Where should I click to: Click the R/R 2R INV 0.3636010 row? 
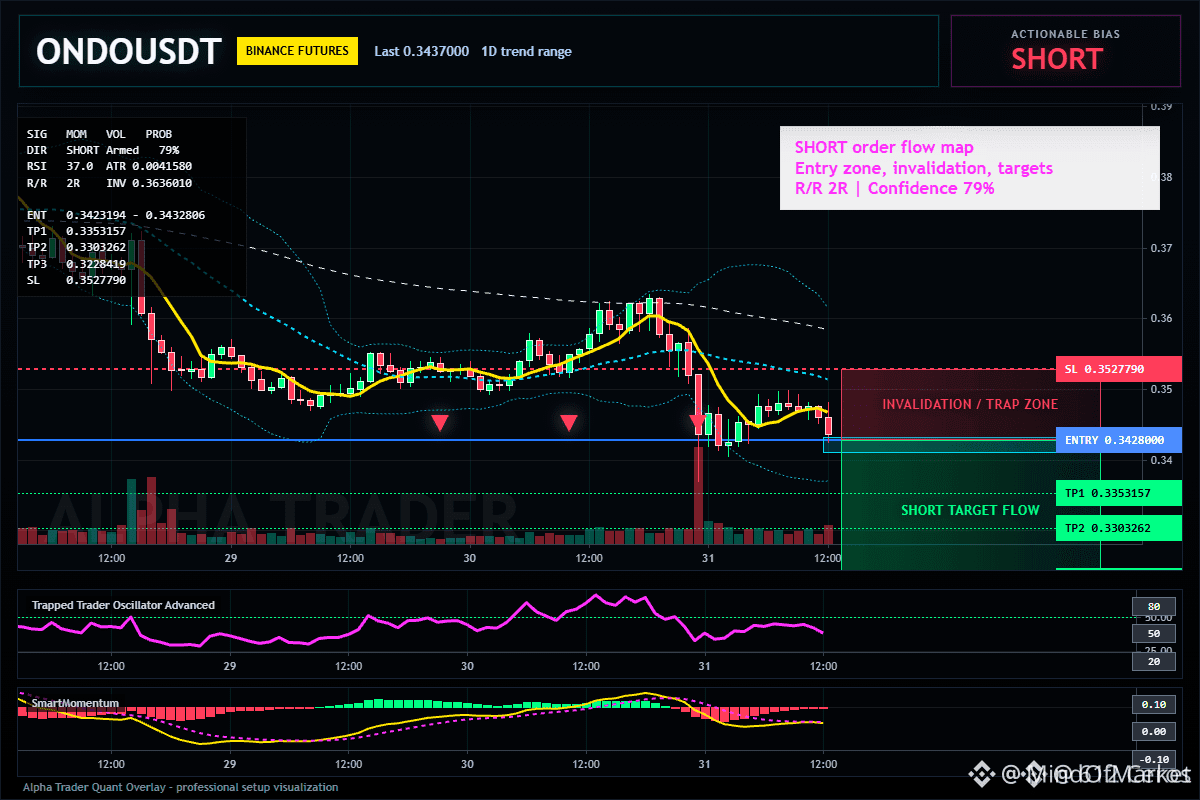pyautogui.click(x=110, y=183)
